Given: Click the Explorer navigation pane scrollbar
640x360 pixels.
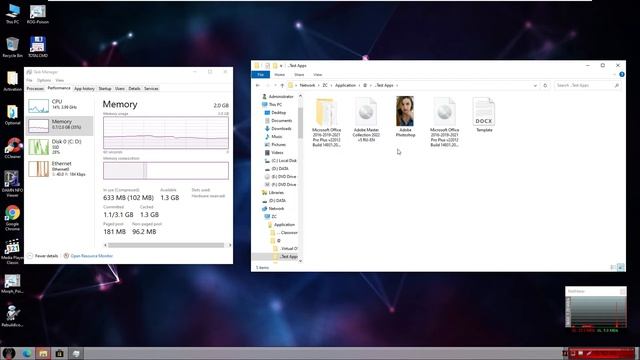Looking at the screenshot, I should (x=300, y=122).
